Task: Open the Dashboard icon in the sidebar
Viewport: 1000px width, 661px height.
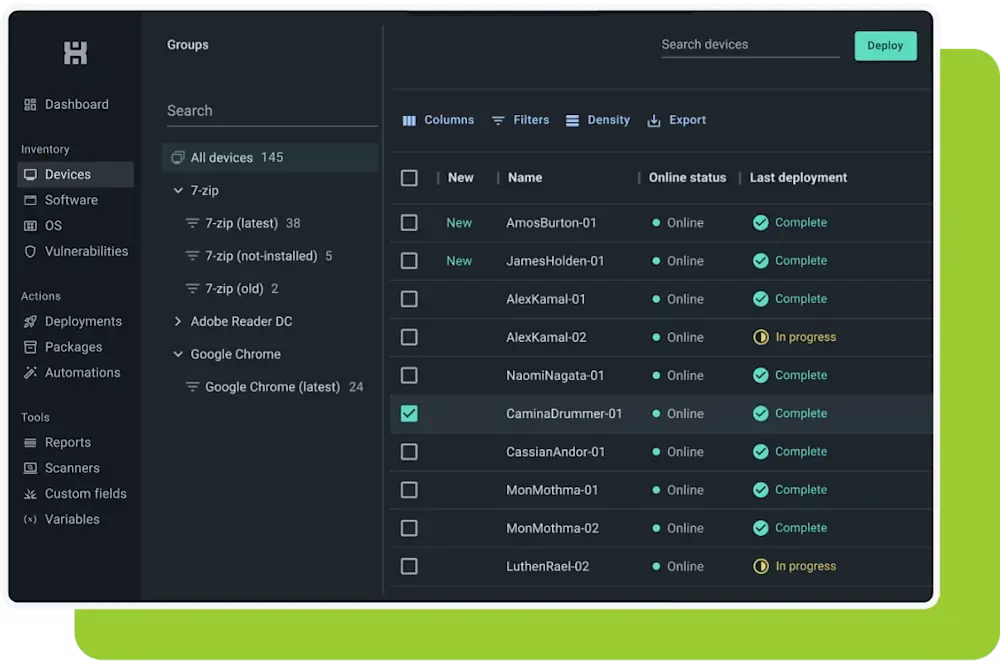Action: (x=30, y=104)
